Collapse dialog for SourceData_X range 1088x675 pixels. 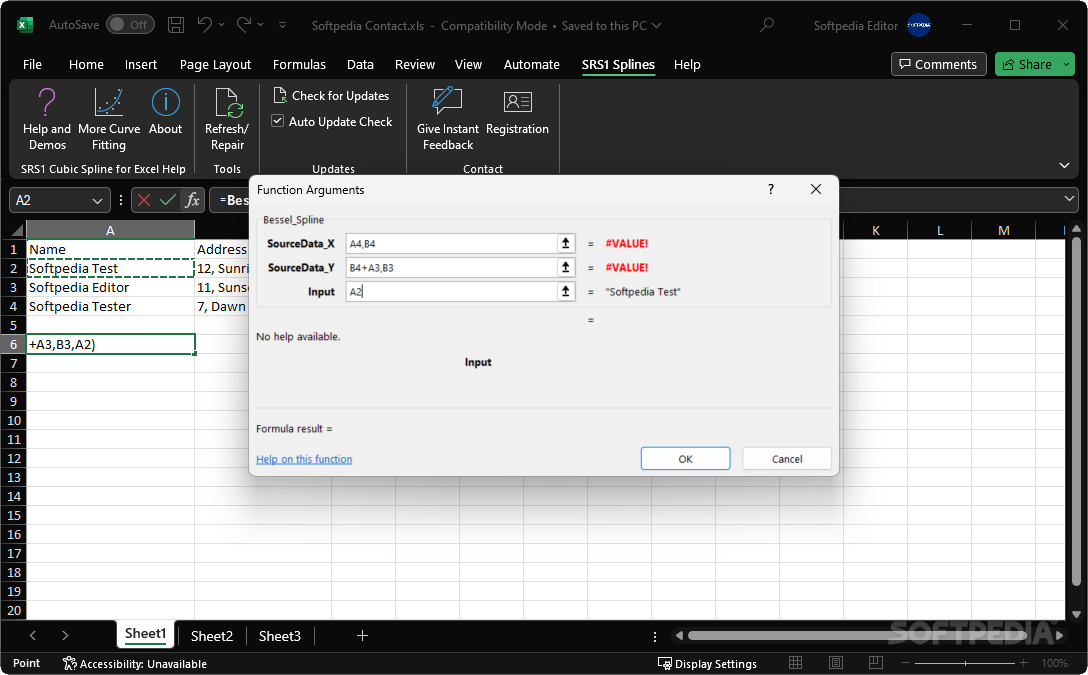pyautogui.click(x=566, y=243)
